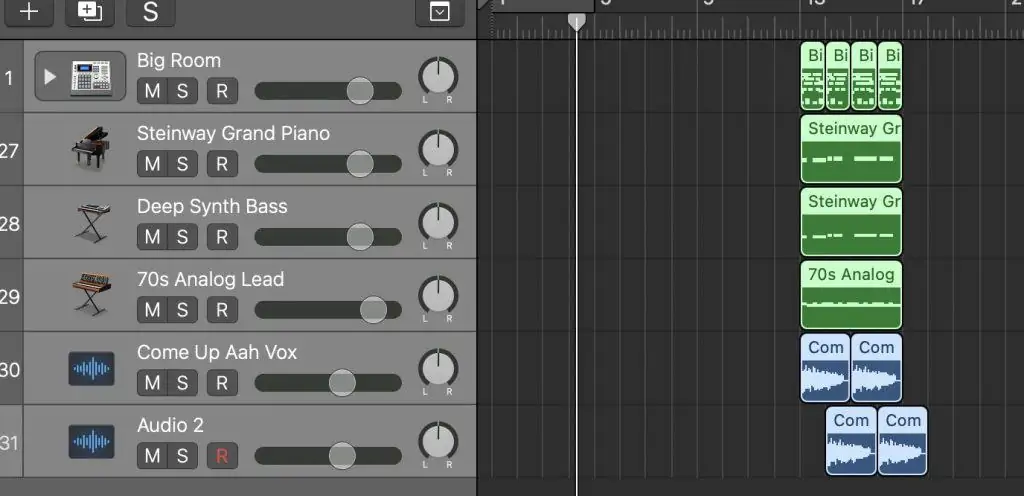
Task: Select the 70s Analog Lead synth icon
Action: pyautogui.click(x=91, y=295)
